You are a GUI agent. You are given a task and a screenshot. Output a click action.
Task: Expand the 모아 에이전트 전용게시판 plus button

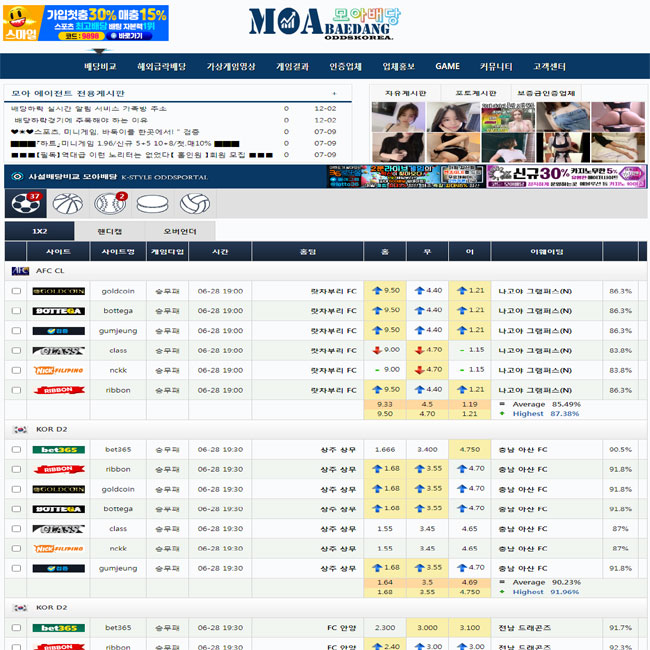(334, 94)
